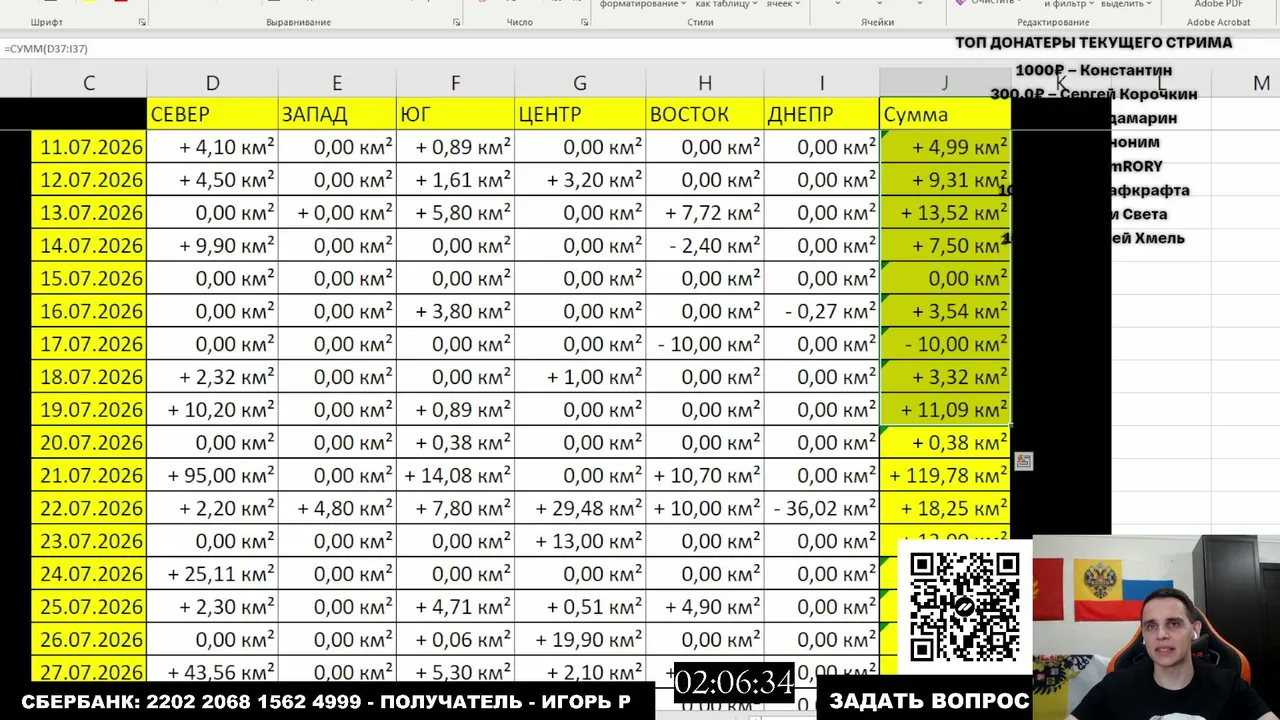
Task: Select the + 29,48 км² cell
Action: pos(580,509)
